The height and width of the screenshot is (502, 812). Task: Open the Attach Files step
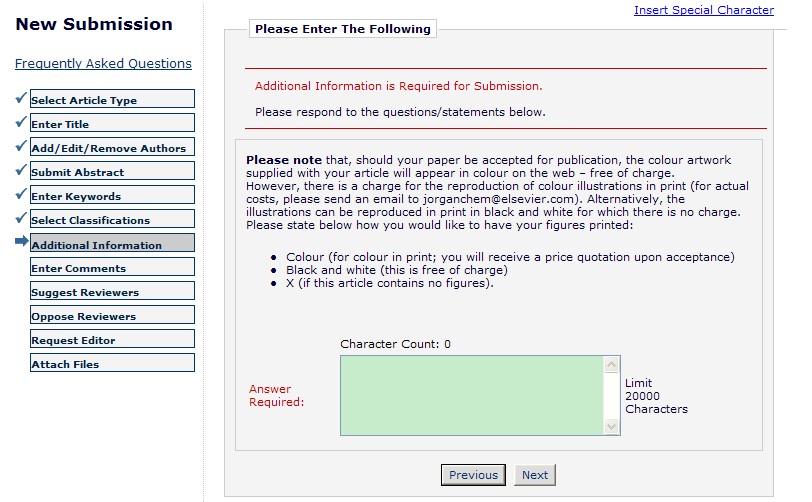pos(111,363)
